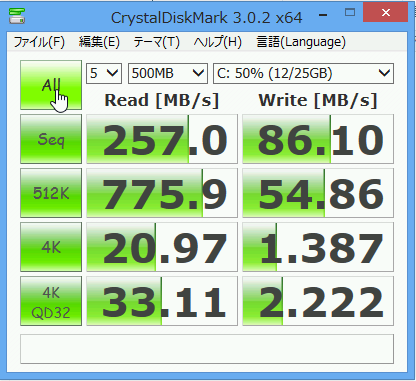The image size is (416, 381).
Task: Click the CrystalDiskMark app icon in title bar
Action: pos(17,16)
